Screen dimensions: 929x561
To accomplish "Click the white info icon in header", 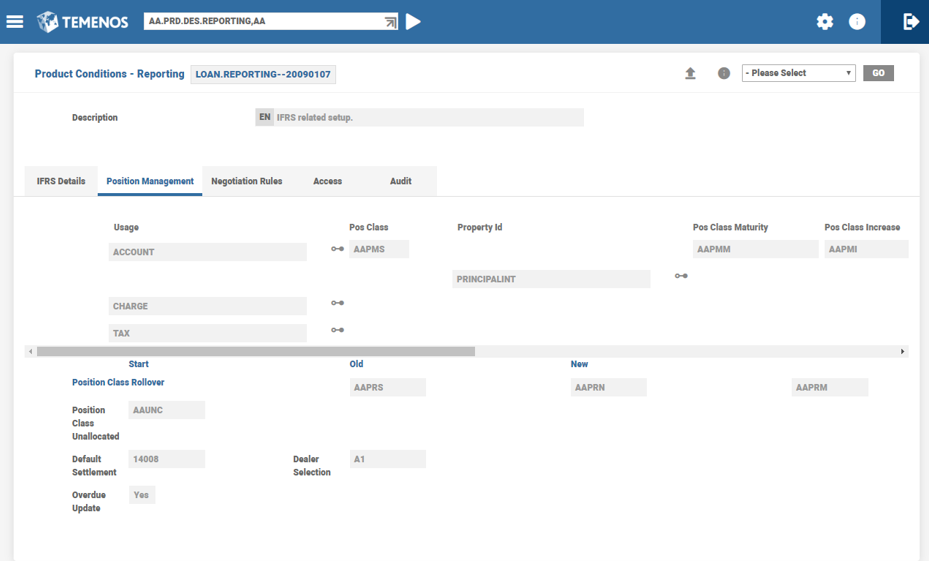I will 857,21.
